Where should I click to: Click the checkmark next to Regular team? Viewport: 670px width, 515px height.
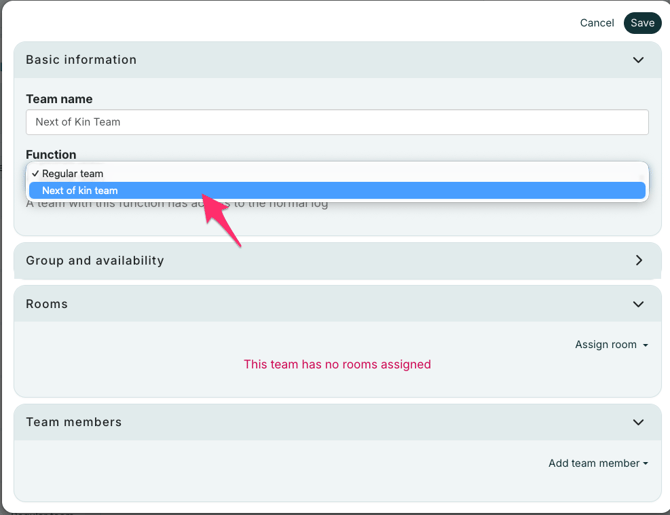point(35,174)
